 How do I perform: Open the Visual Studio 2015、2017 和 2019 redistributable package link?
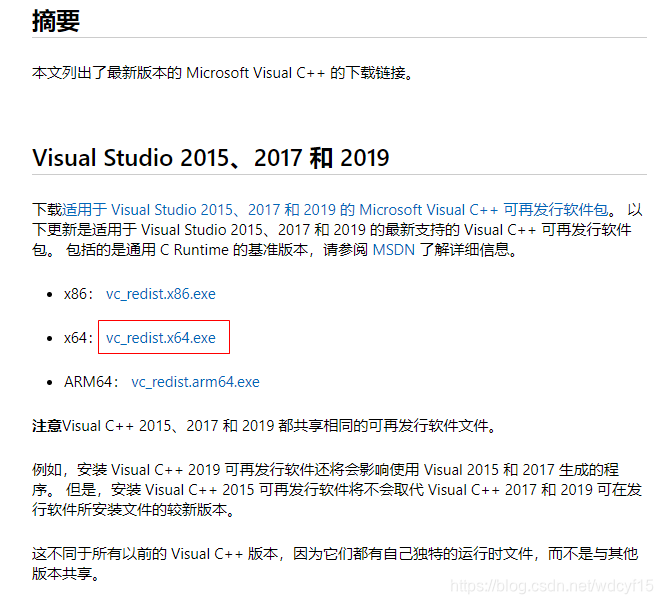point(335,210)
